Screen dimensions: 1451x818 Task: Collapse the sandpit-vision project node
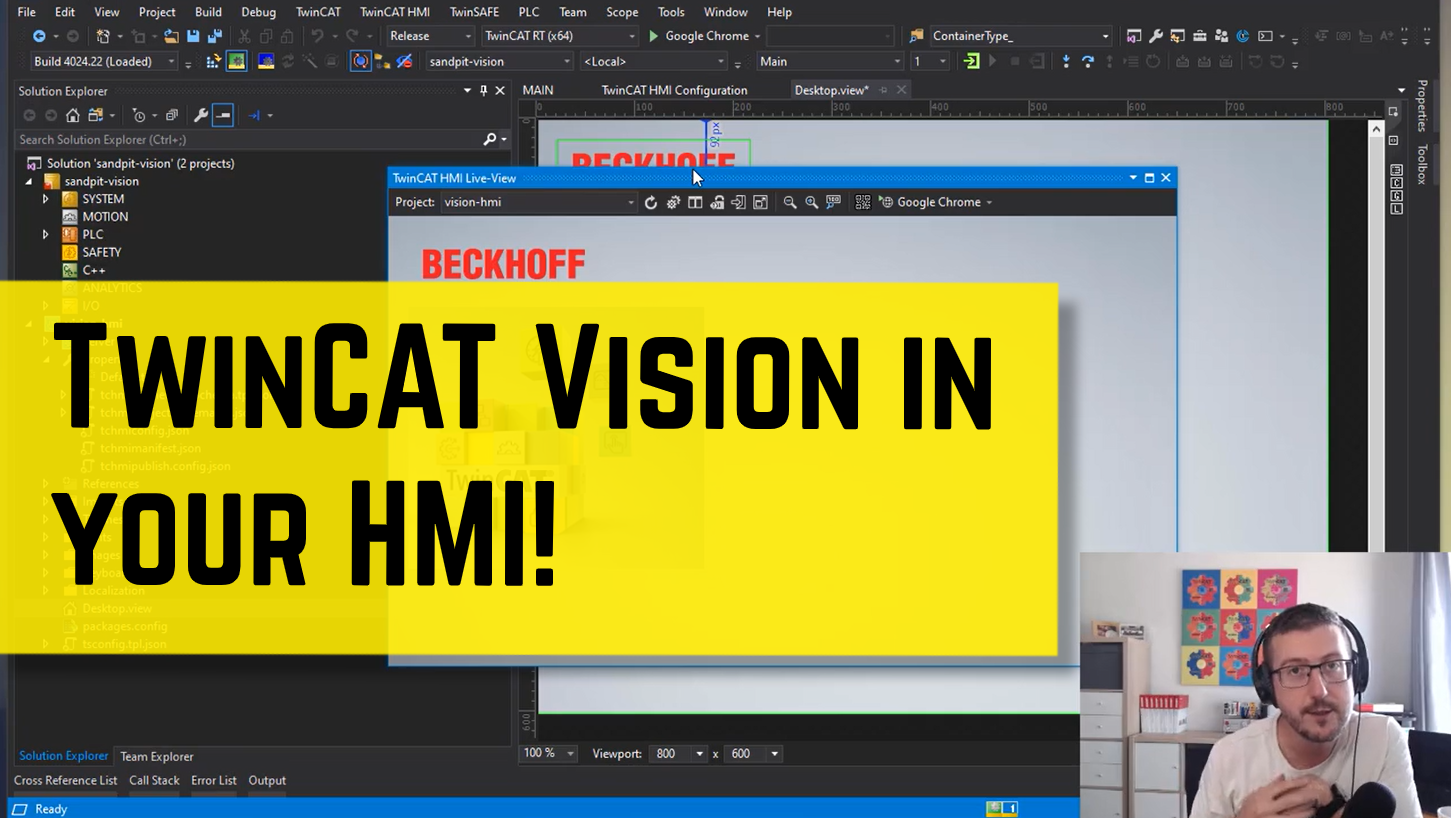(x=28, y=182)
